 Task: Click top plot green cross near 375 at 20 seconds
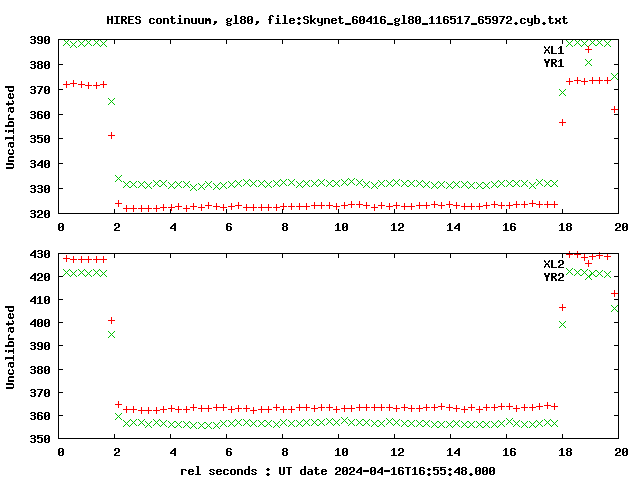click(615, 77)
